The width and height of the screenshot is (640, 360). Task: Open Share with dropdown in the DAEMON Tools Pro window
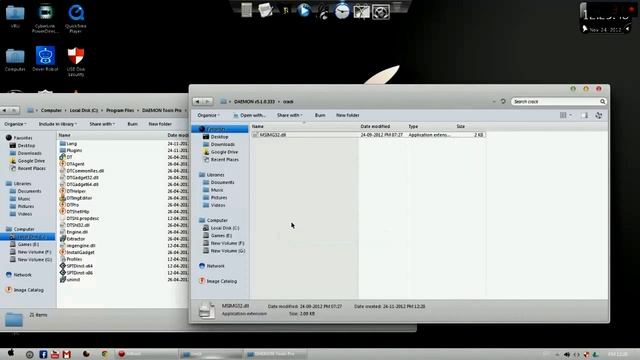tap(102, 124)
